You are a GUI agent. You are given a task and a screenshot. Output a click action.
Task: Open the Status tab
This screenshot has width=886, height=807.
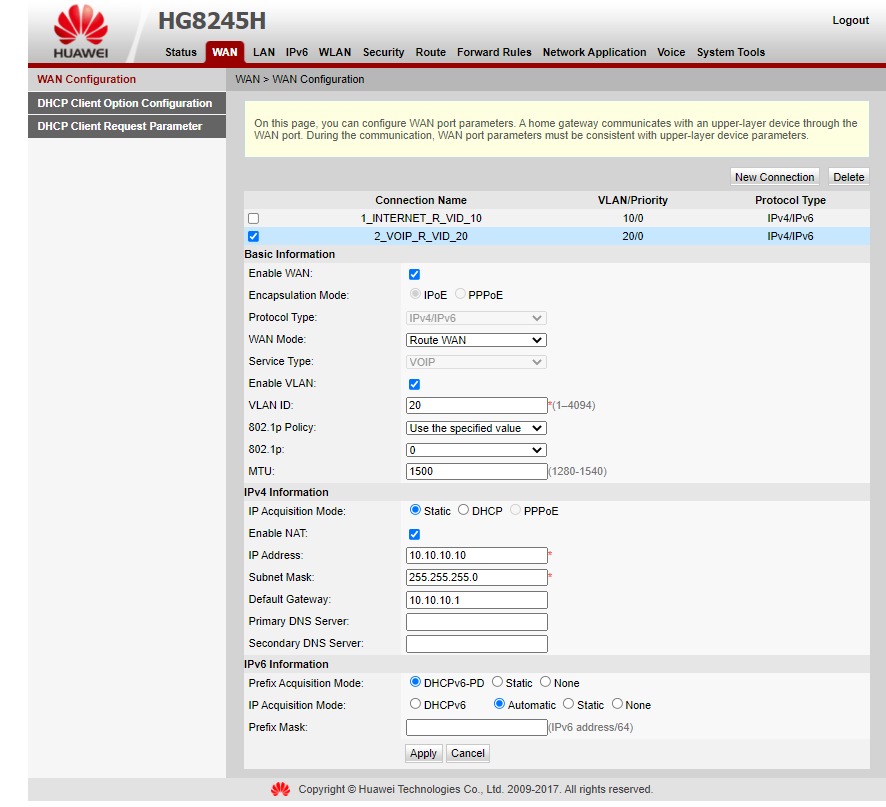181,52
